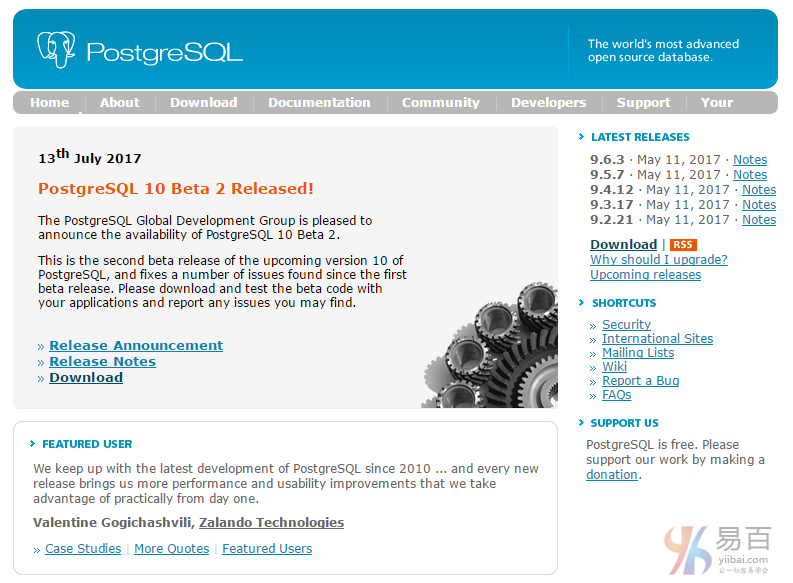793x583 pixels.
Task: Open Why should I upgrade link
Action: [659, 260]
